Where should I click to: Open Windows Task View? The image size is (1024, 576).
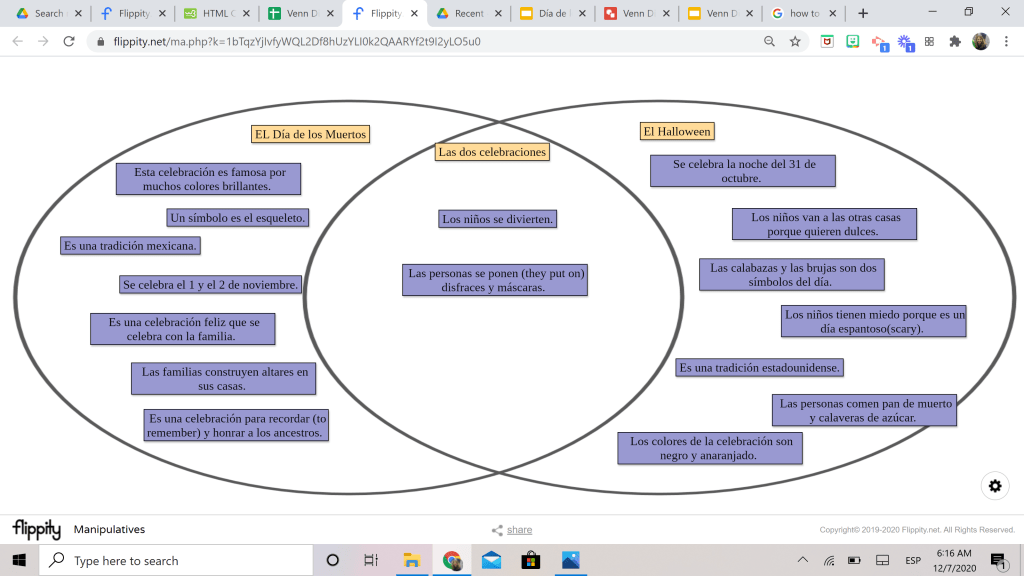point(371,560)
